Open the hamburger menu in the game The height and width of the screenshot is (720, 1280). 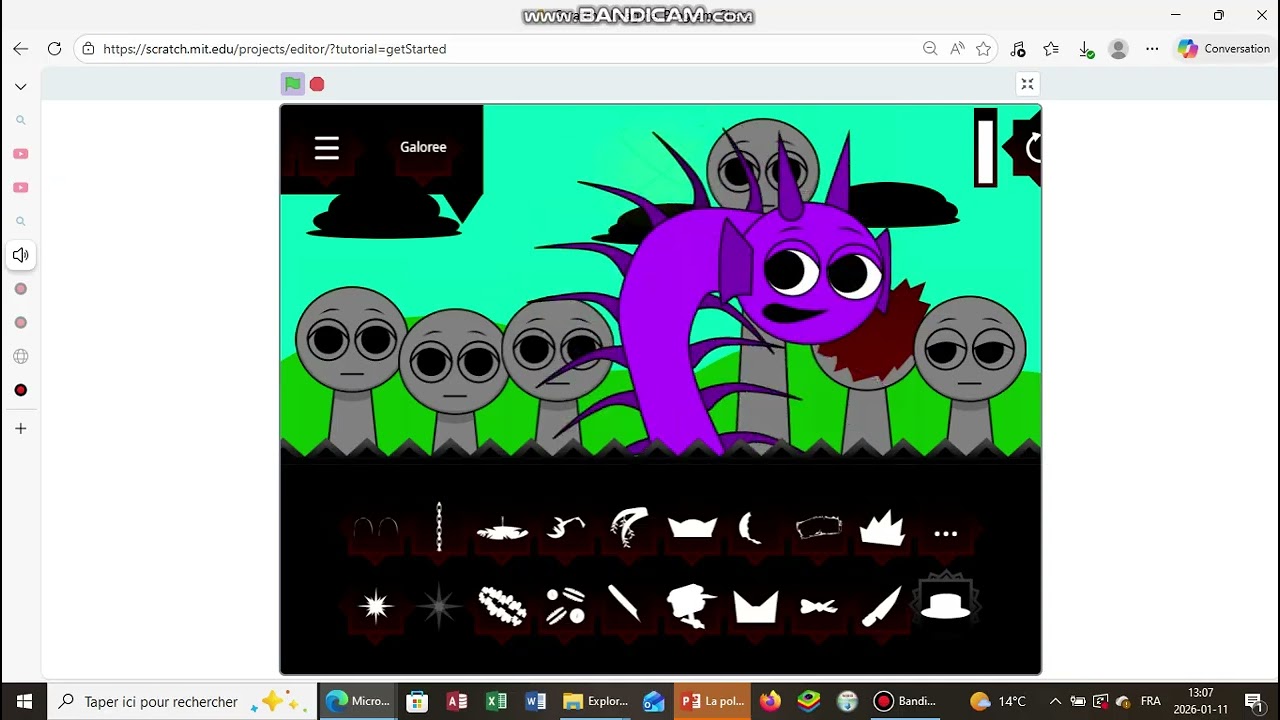coord(327,148)
